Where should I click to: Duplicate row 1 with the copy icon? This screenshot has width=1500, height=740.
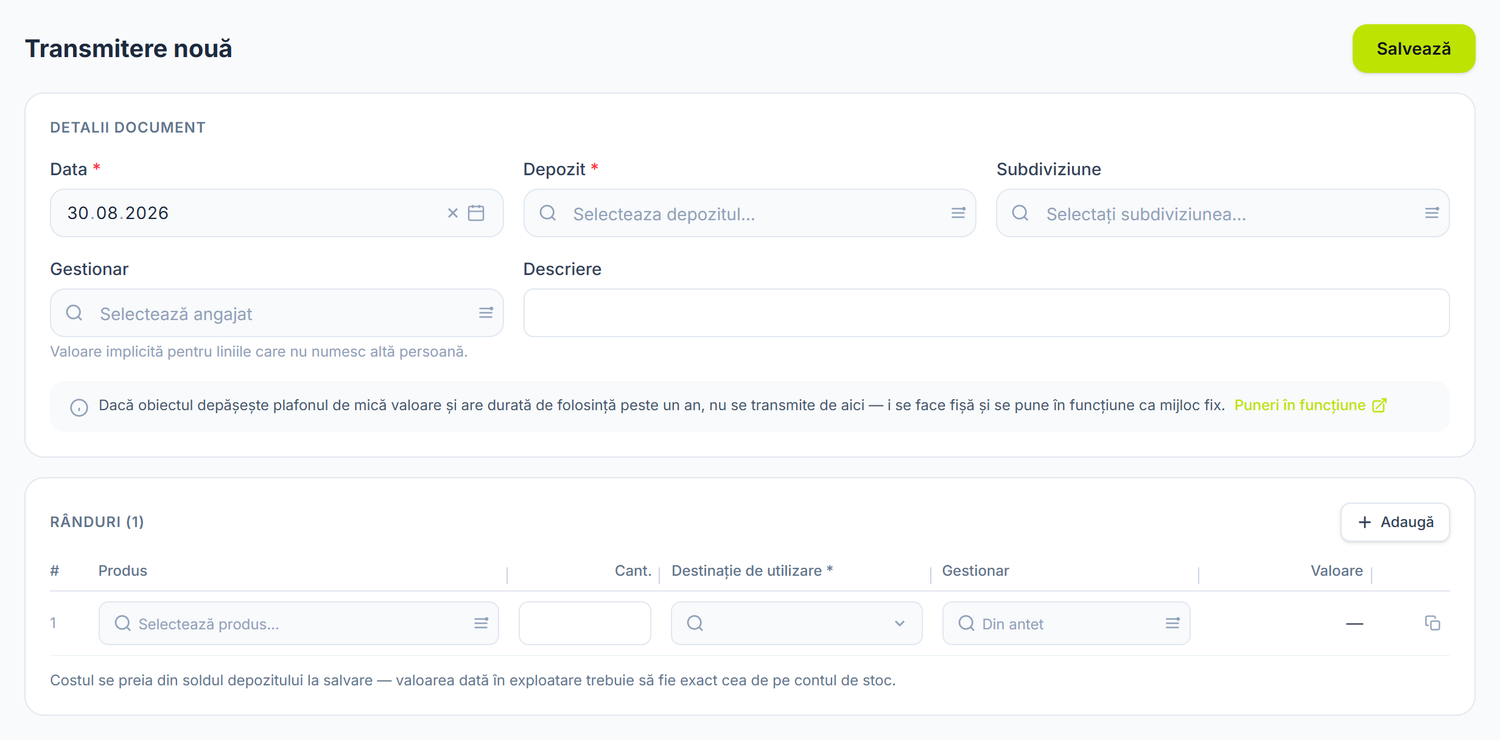pyautogui.click(x=1432, y=623)
